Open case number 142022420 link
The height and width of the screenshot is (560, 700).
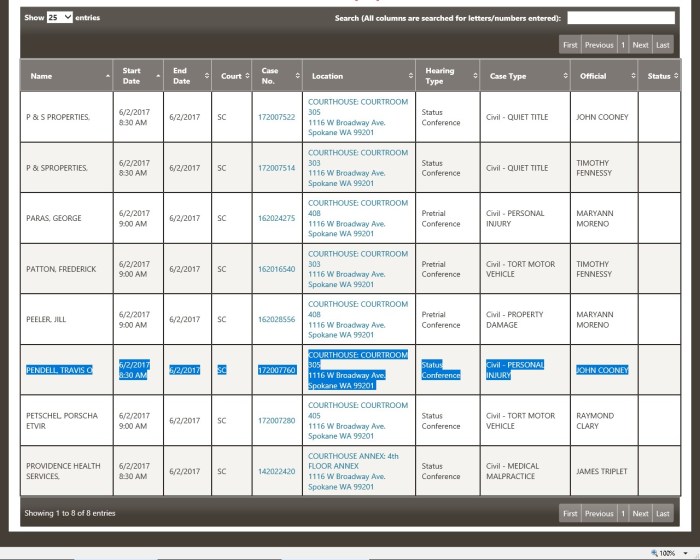coord(276,471)
